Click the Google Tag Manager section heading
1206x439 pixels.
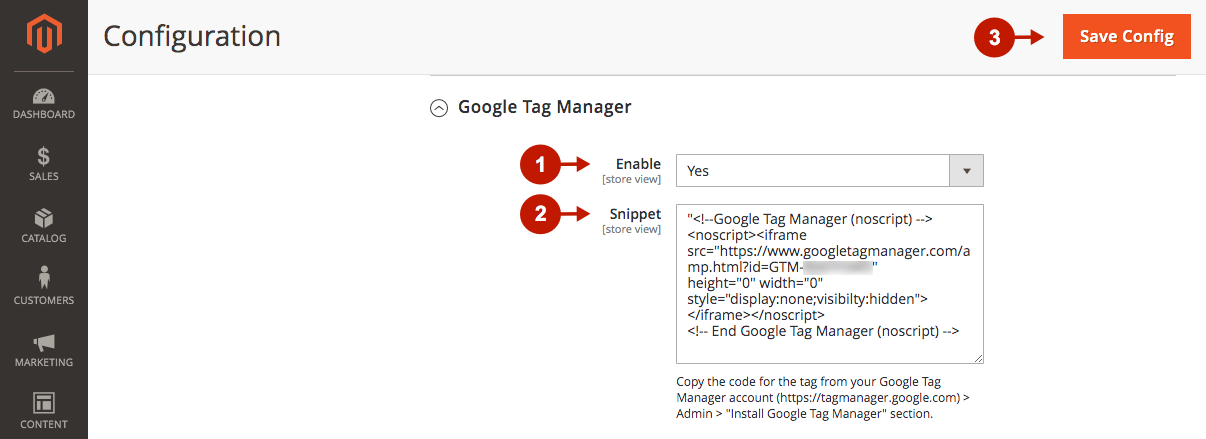(x=544, y=107)
